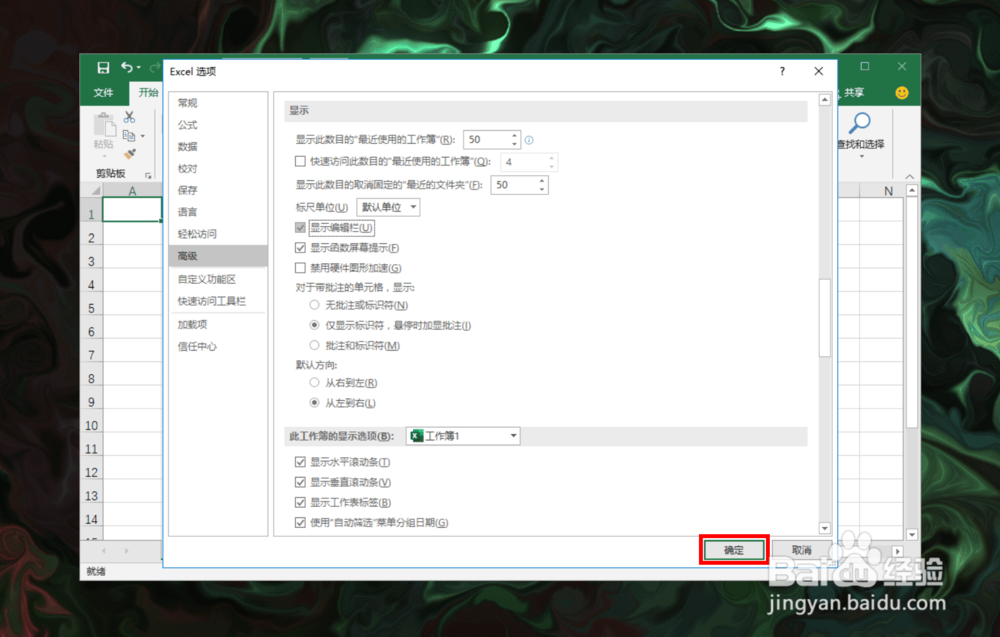This screenshot has height=637, width=1000.
Task: Collapse the ribbon with the chevron
Action: click(909, 177)
